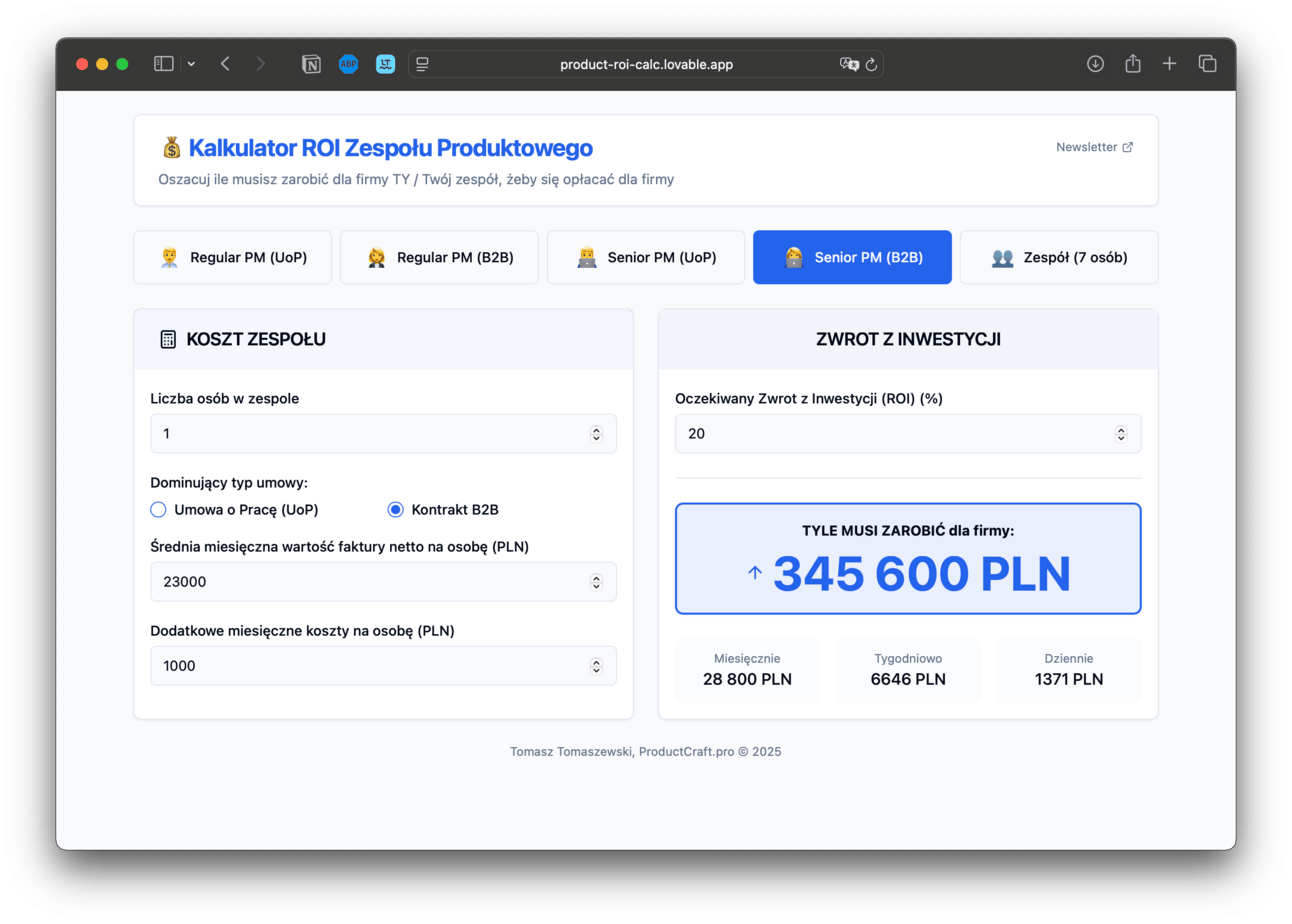Click the address bar URL product-roi-calc.lovable.app
Viewport: 1292px width, 924px height.
click(x=647, y=64)
